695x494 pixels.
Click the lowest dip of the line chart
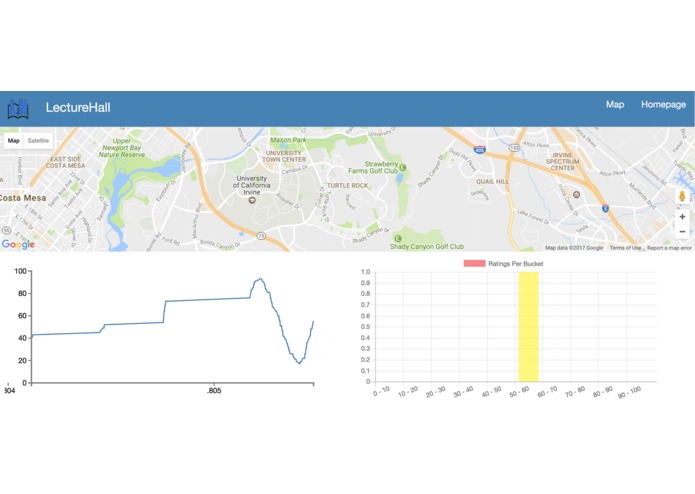[300, 363]
